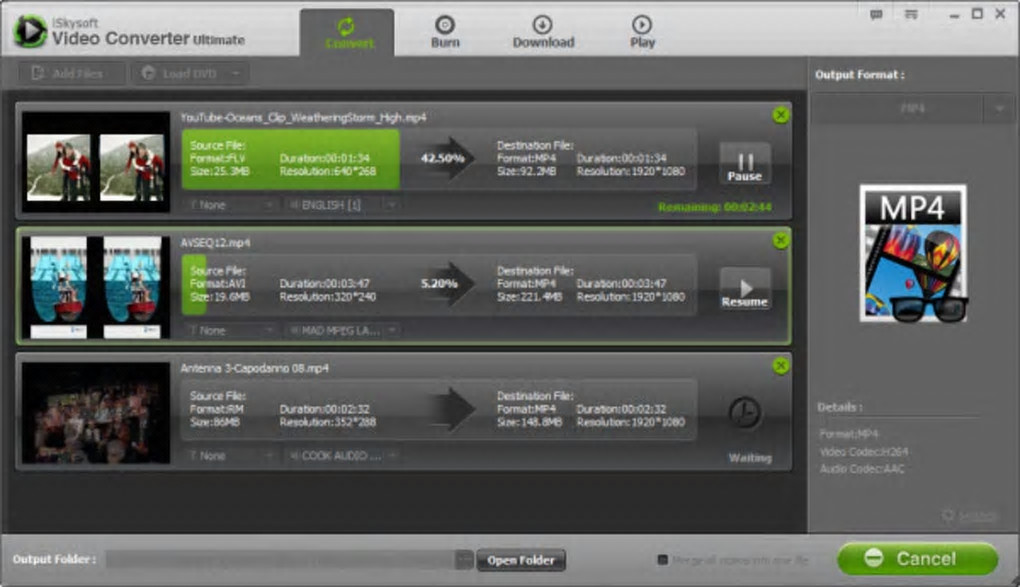Click the browse output folder button
The width and height of the screenshot is (1020, 587).
click(464, 559)
